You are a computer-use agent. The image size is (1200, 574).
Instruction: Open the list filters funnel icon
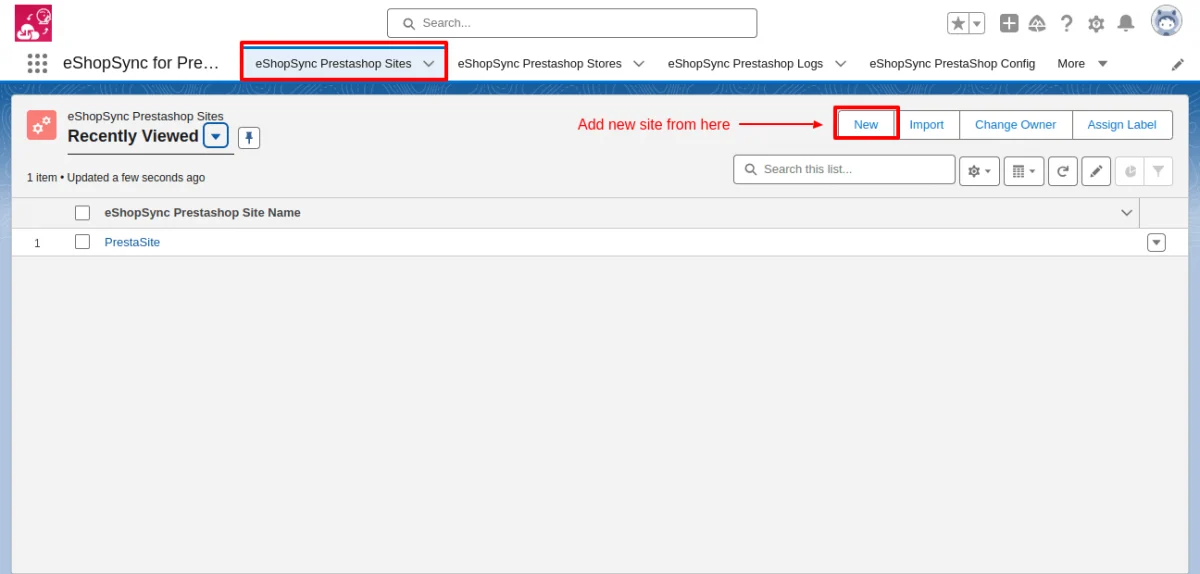[1158, 171]
